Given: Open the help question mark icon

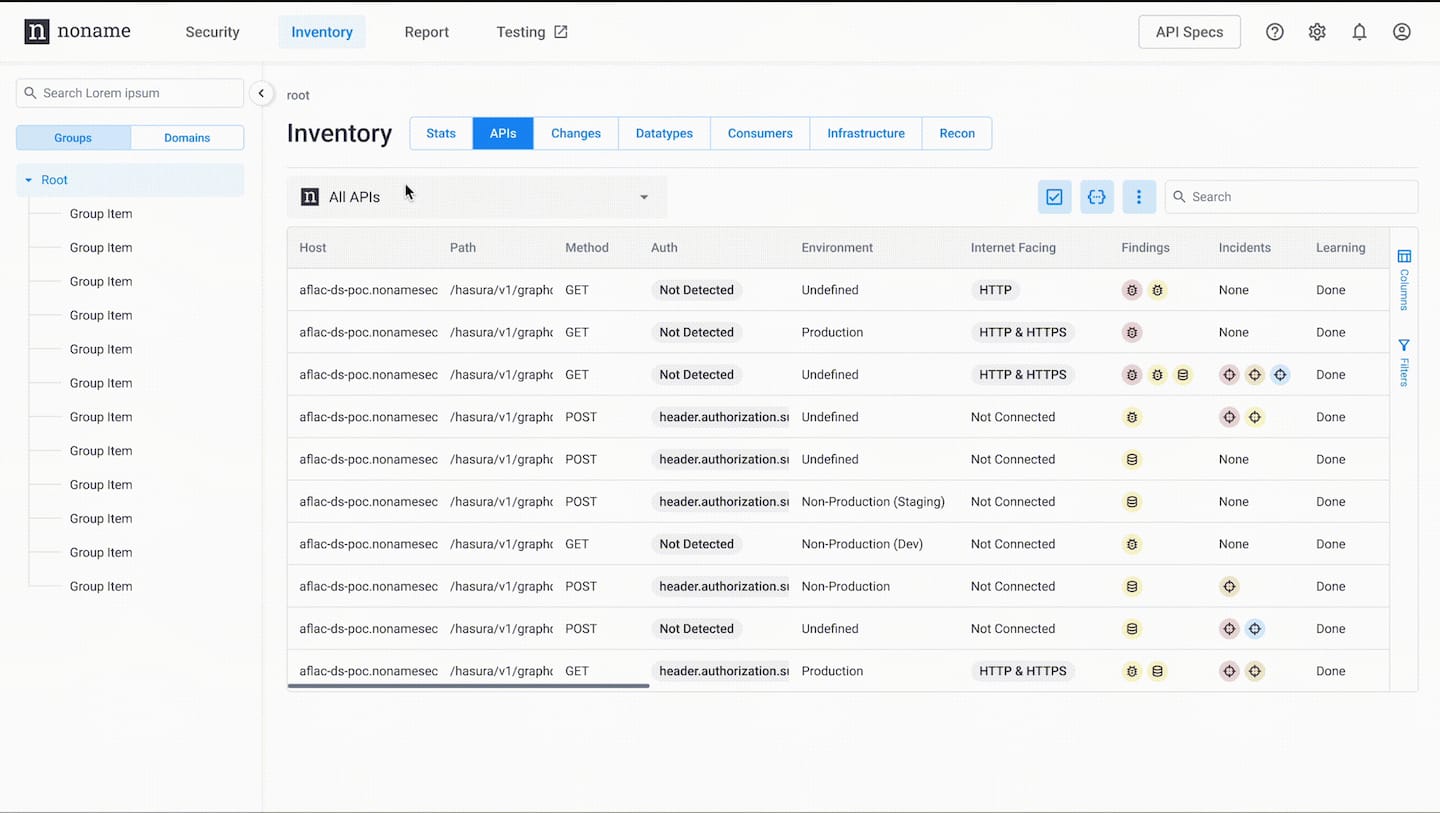Looking at the screenshot, I should tap(1274, 32).
